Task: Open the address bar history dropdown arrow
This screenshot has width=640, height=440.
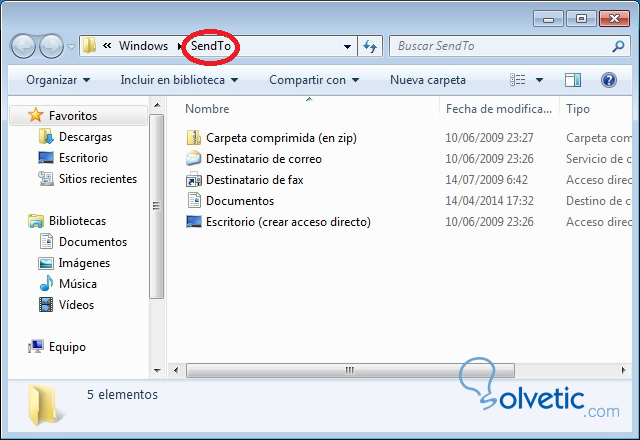Action: click(347, 46)
